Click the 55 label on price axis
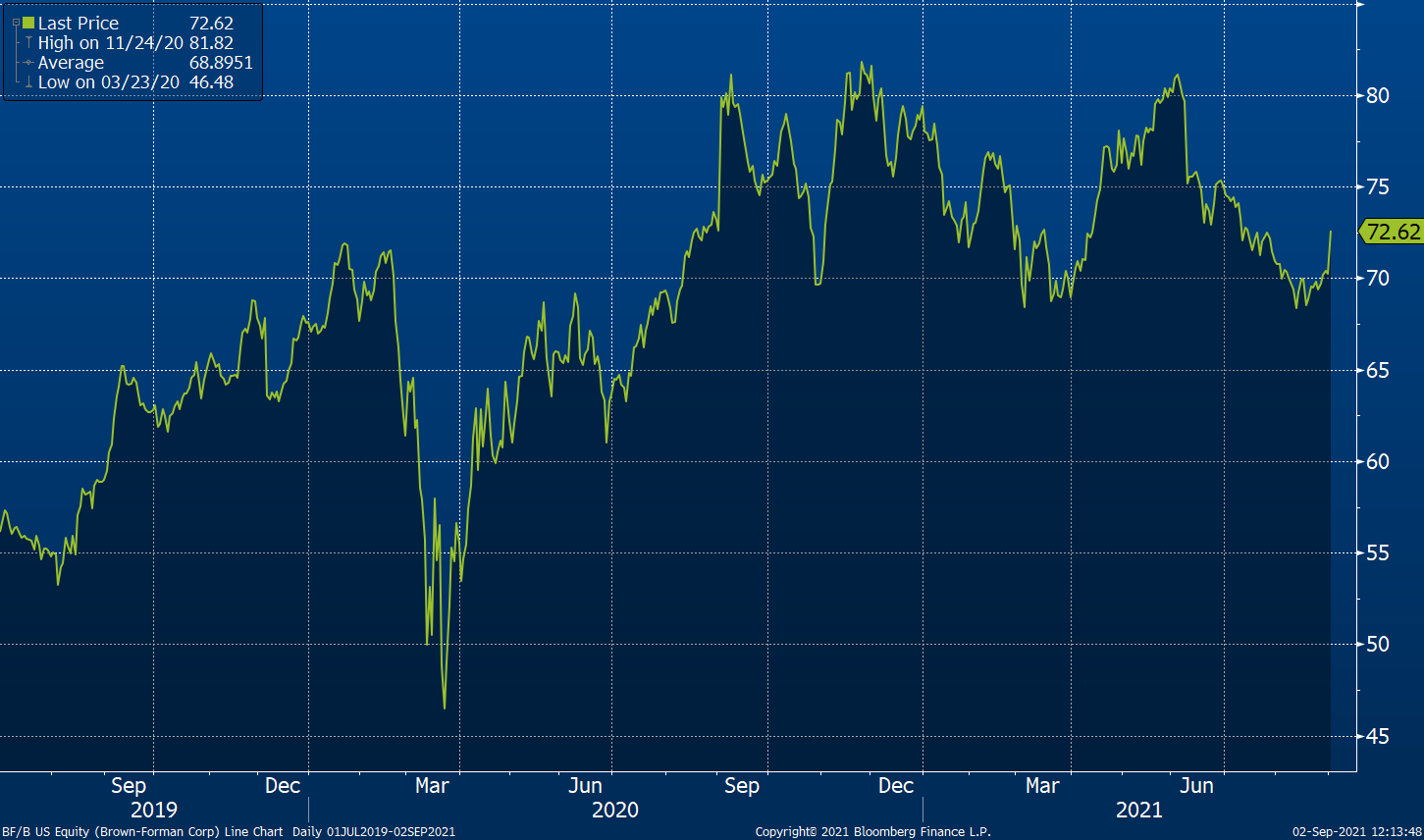 tap(1378, 552)
